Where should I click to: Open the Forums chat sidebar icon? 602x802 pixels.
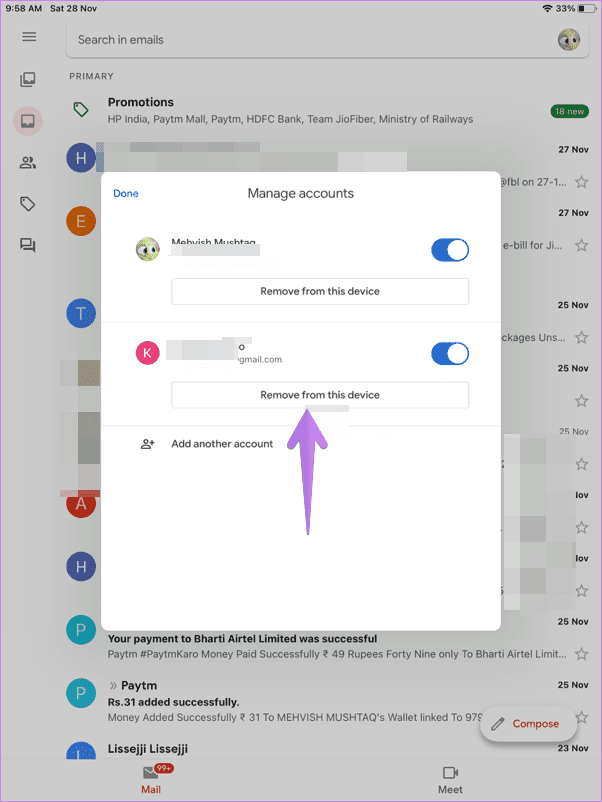coord(28,246)
